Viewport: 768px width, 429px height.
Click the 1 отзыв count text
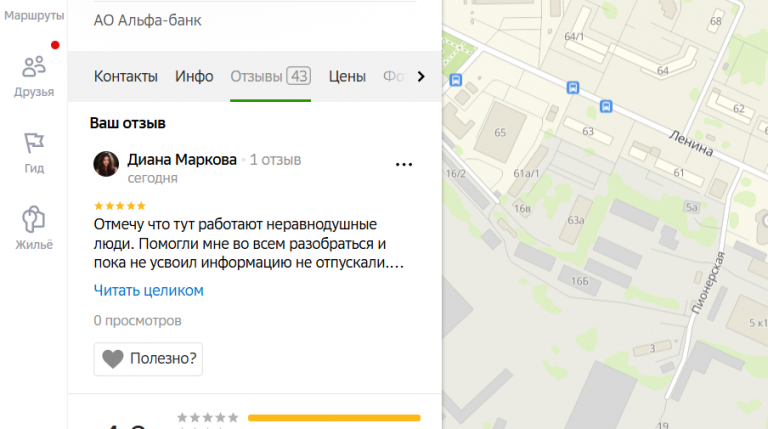click(275, 160)
